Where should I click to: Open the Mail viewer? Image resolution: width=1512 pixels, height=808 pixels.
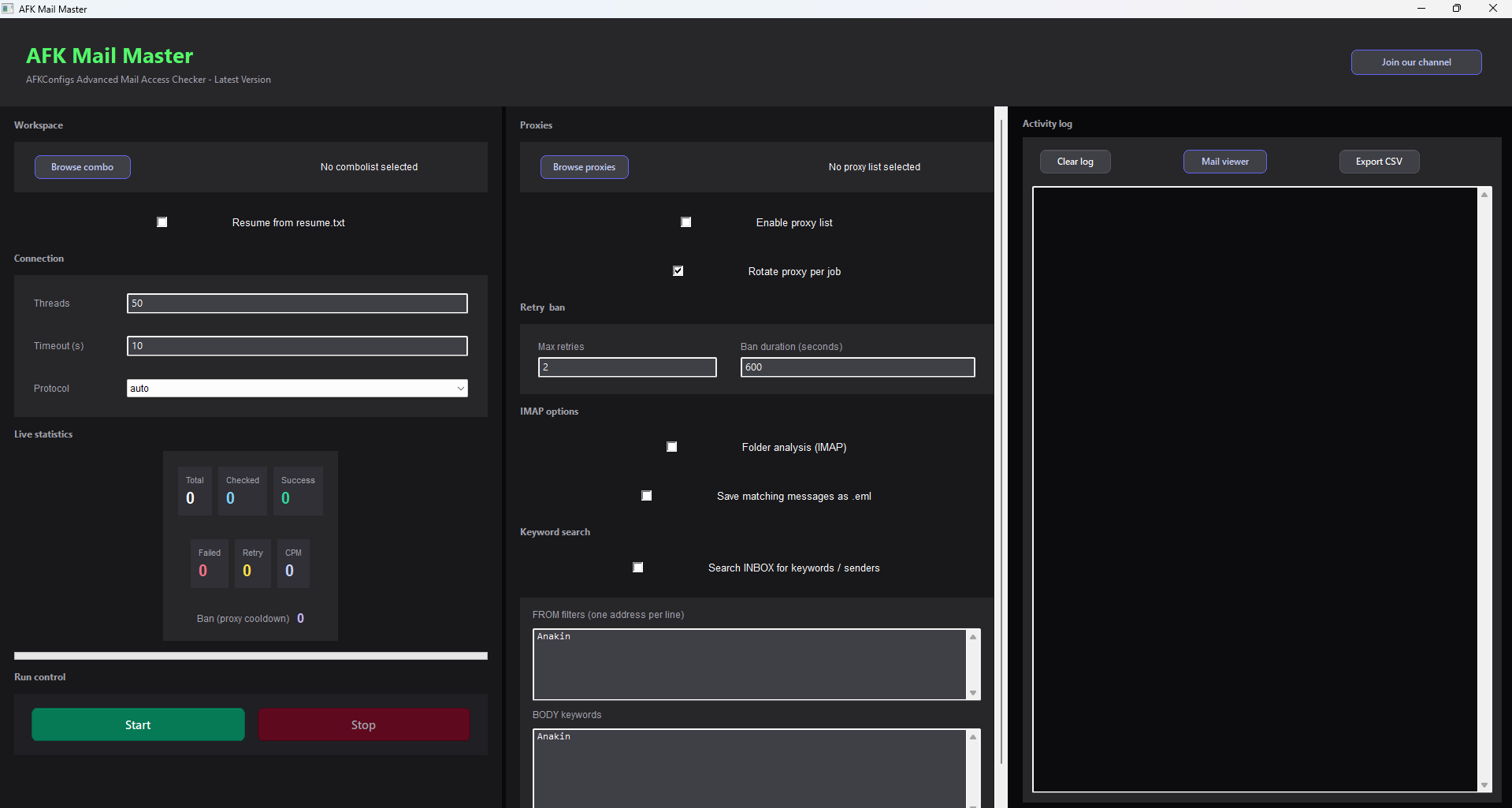pyautogui.click(x=1225, y=162)
